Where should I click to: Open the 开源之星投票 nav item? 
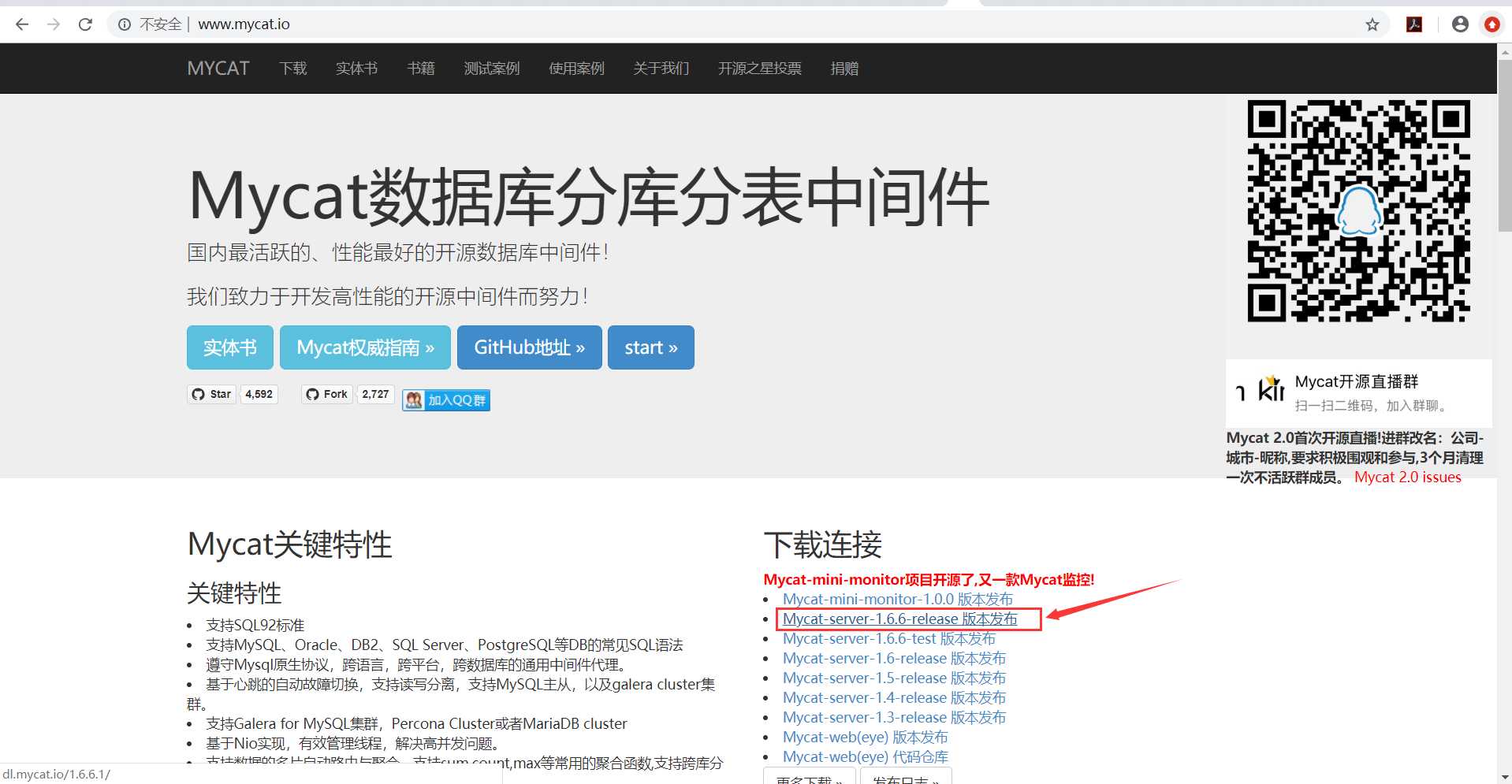tap(759, 69)
